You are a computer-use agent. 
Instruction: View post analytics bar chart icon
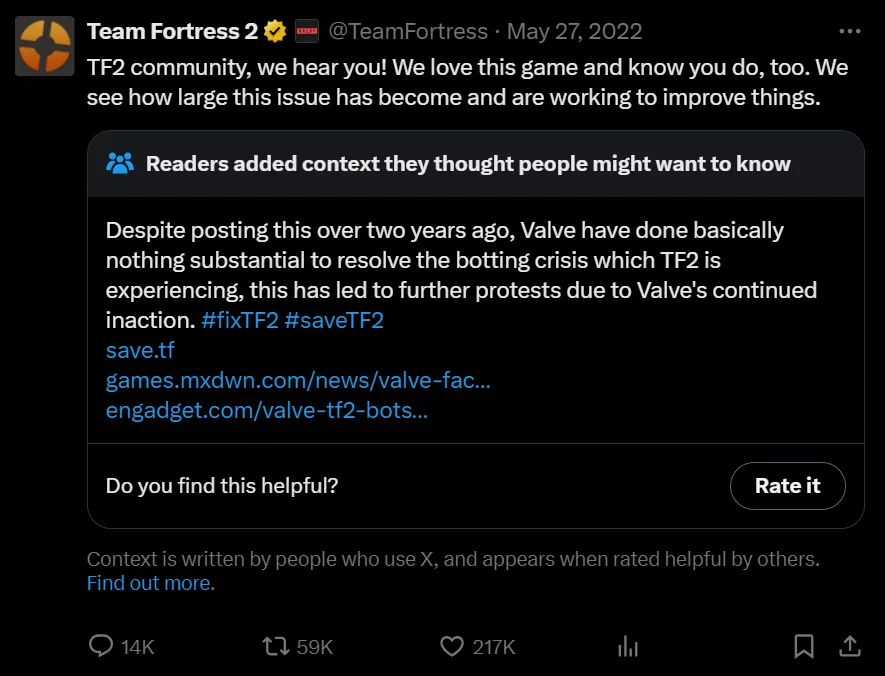(628, 647)
